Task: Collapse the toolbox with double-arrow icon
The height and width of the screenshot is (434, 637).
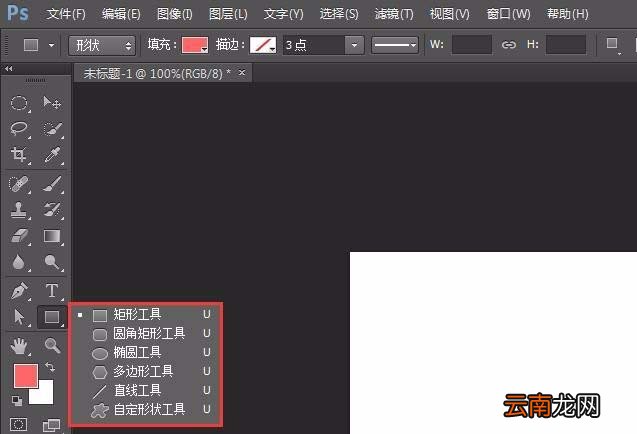Action: coord(9,69)
